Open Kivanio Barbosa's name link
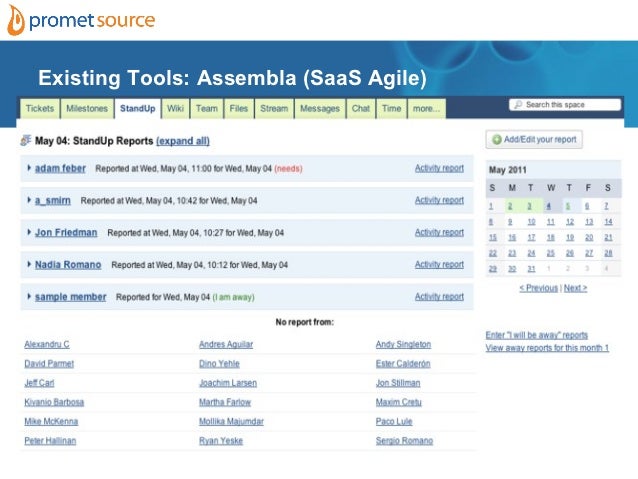Viewport: 638px width, 479px height. pyautogui.click(x=54, y=402)
